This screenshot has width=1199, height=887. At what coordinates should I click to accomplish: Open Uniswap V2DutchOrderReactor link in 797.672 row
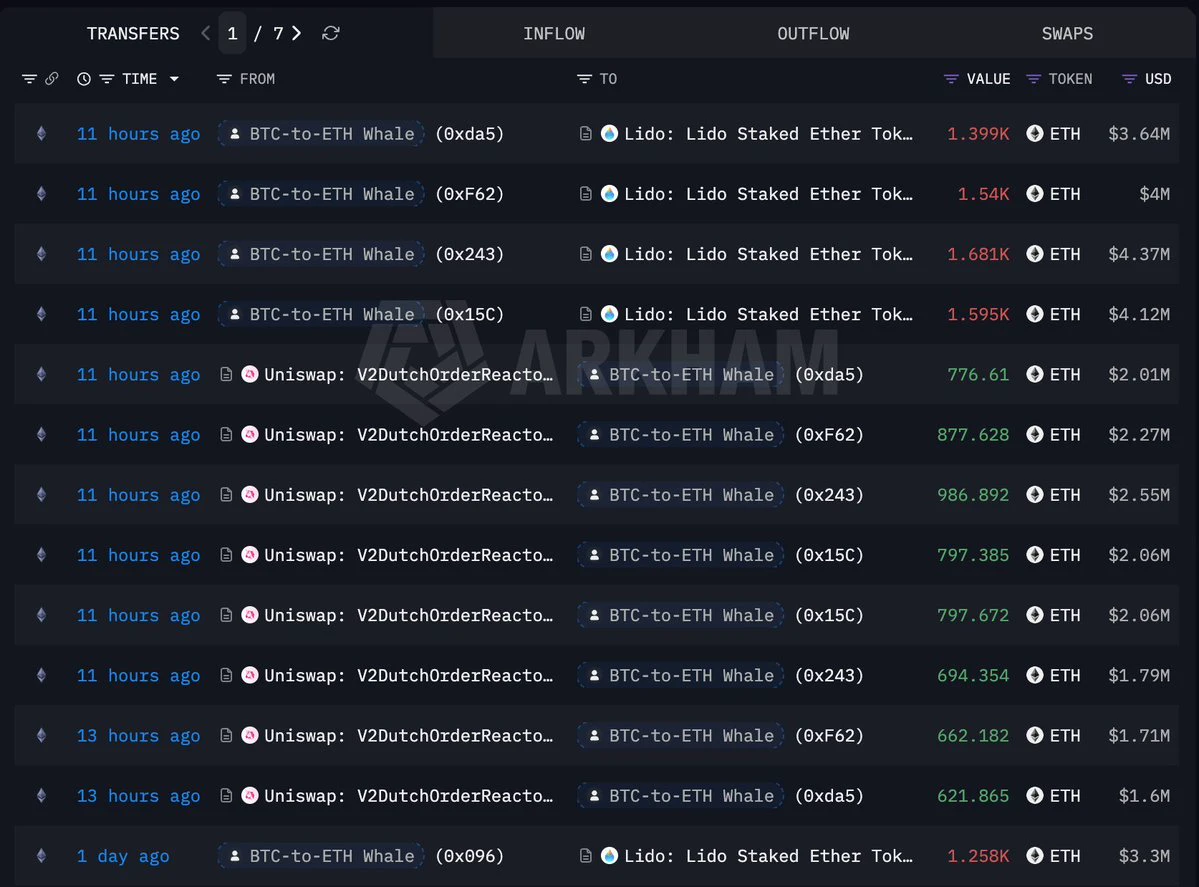coord(408,616)
